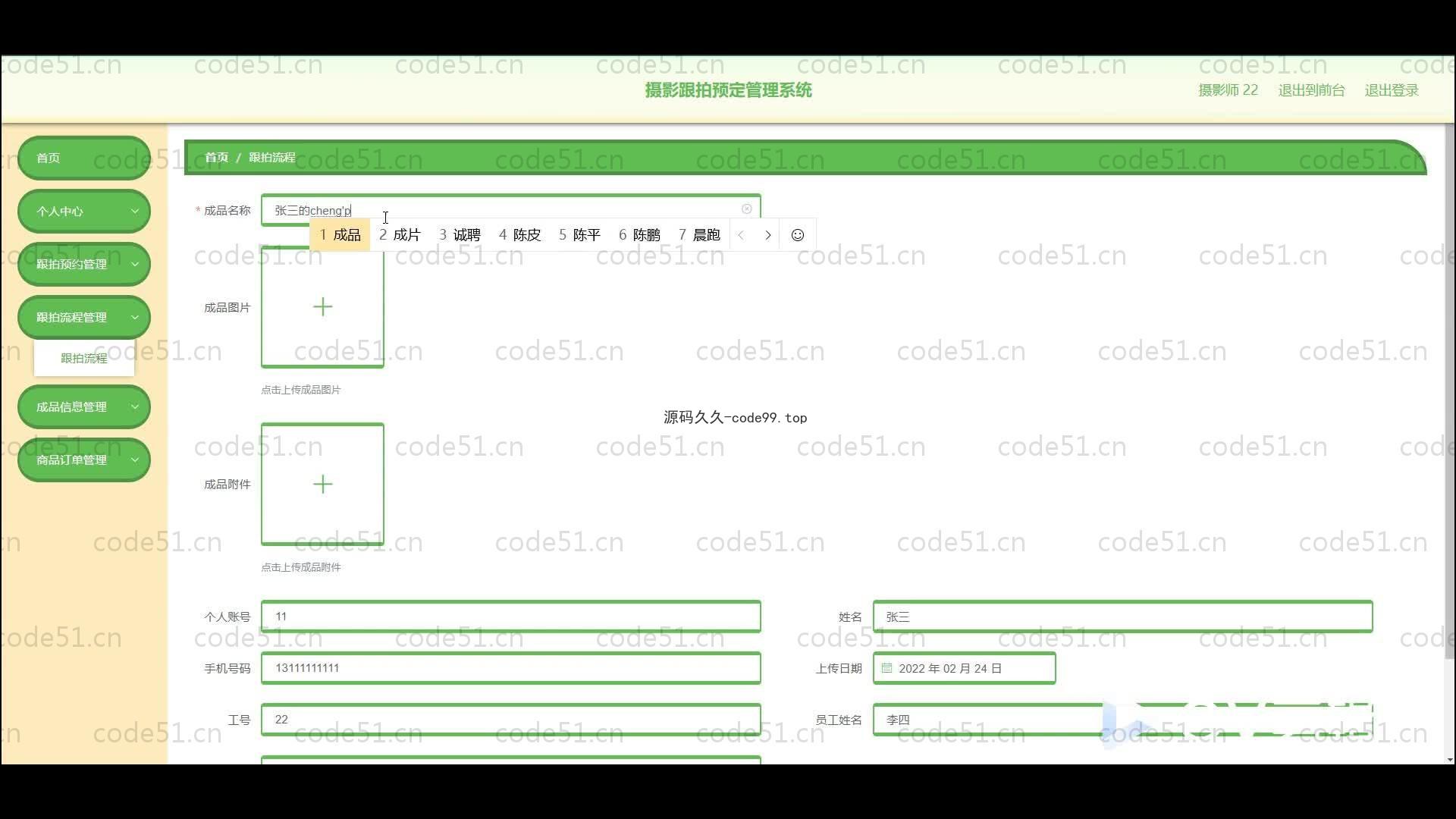
Task: Expand 跟拍预约管理 sidebar menu
Action: (x=83, y=264)
